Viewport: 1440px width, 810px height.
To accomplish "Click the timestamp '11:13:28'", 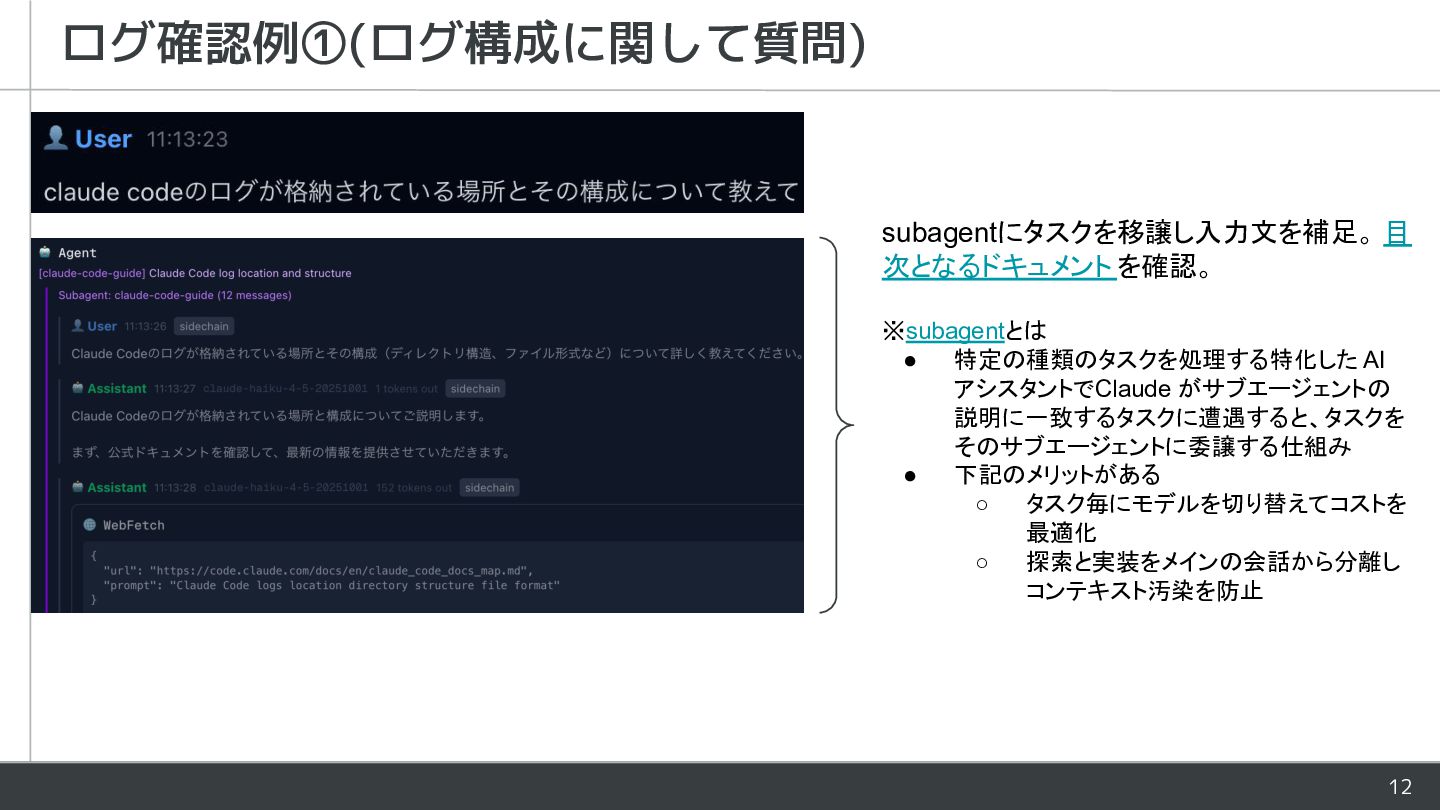I will pyautogui.click(x=174, y=488).
